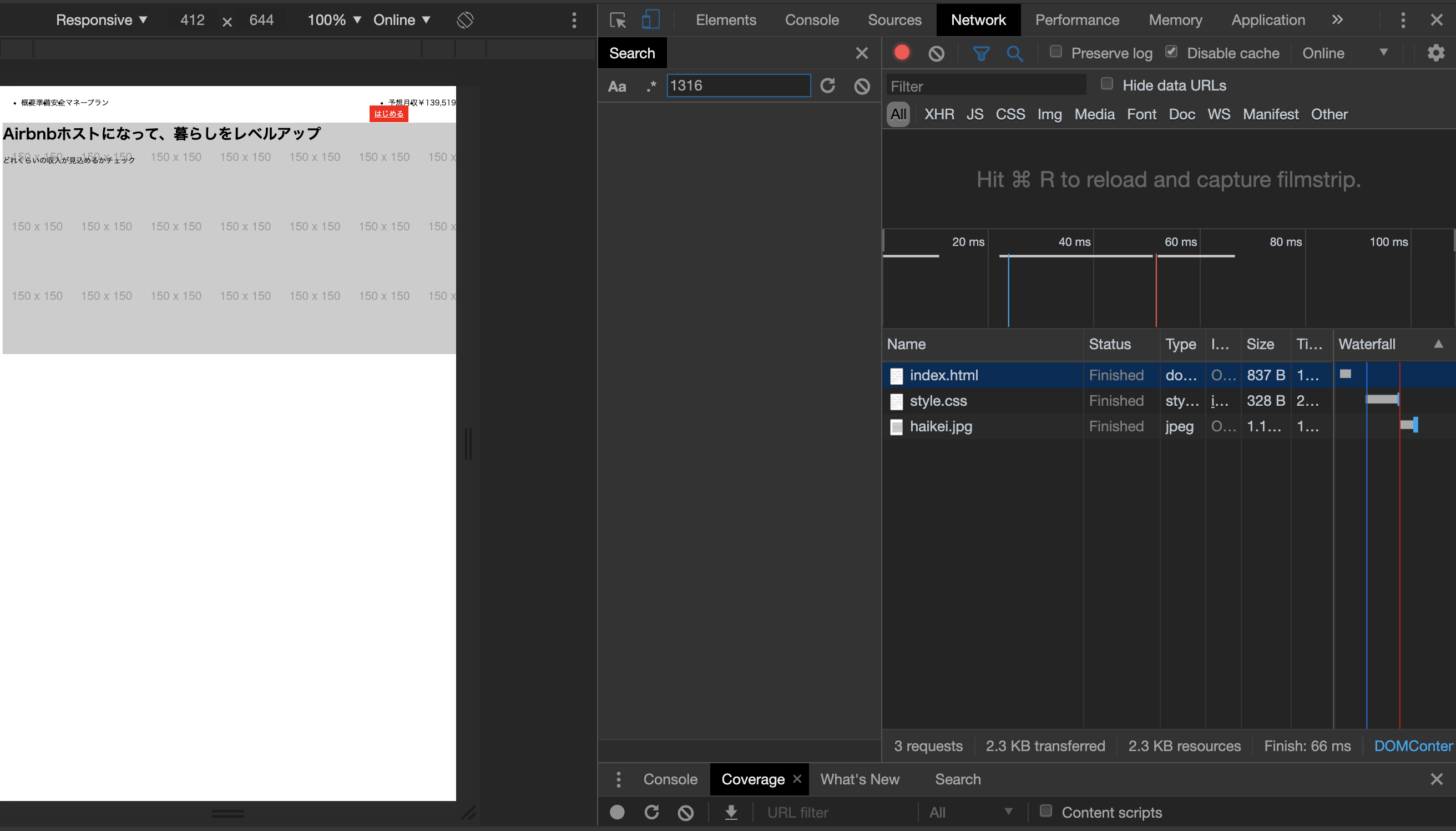The height and width of the screenshot is (831, 1456).
Task: Enable the Preserve log checkbox
Action: [1055, 52]
